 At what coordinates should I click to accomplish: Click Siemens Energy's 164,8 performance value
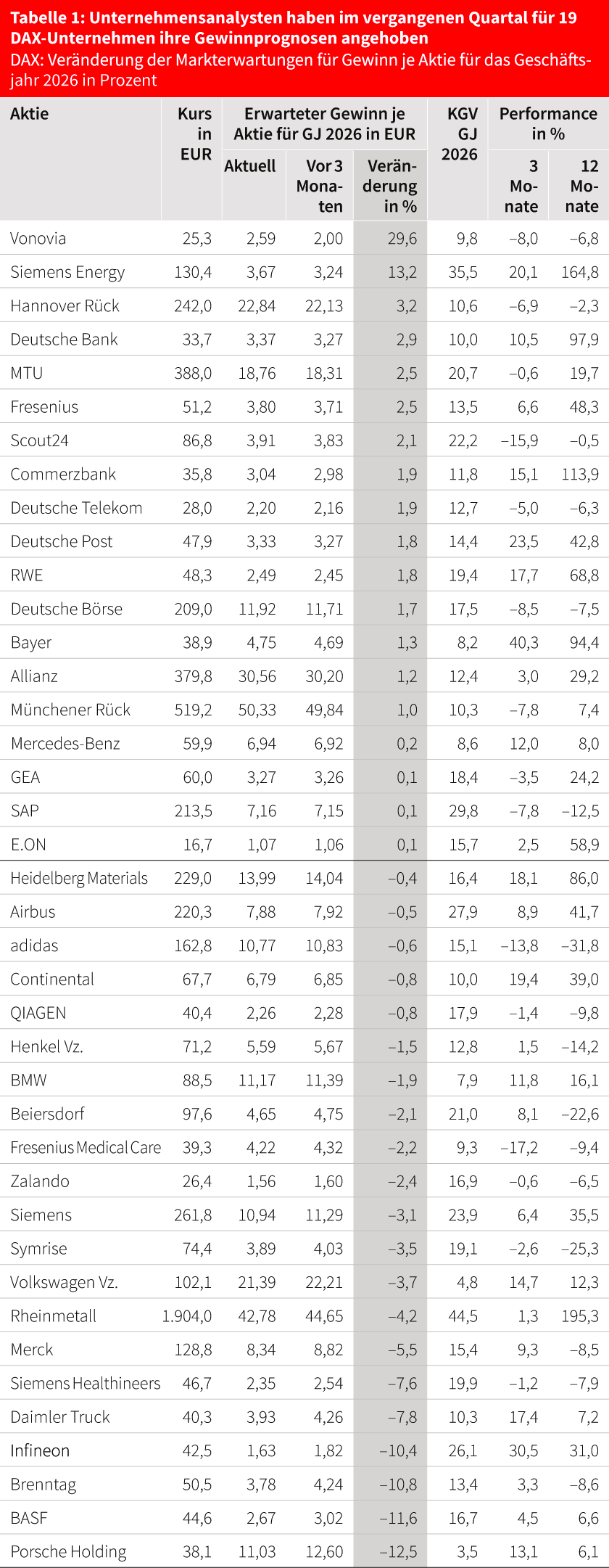tap(580, 273)
